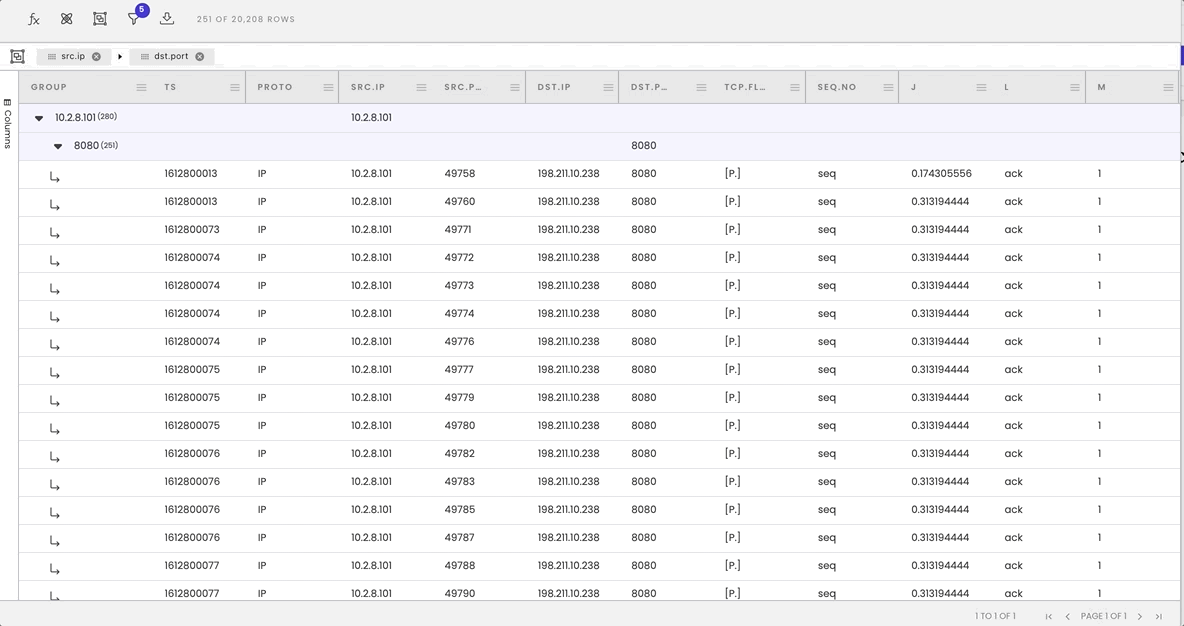
Task: Select the dst.port group chip
Action: 171,57
